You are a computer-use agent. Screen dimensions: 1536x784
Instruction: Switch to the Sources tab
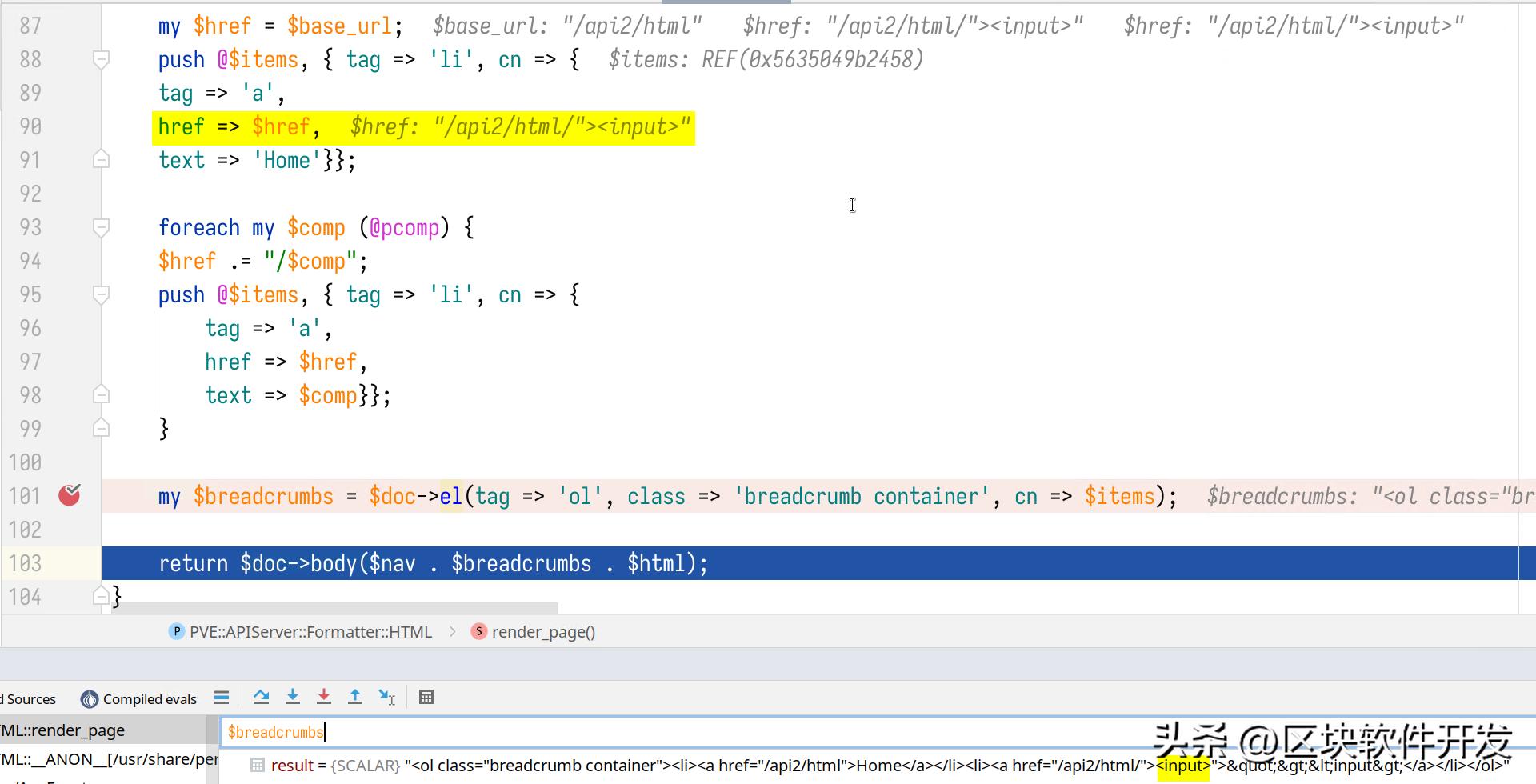pyautogui.click(x=30, y=699)
